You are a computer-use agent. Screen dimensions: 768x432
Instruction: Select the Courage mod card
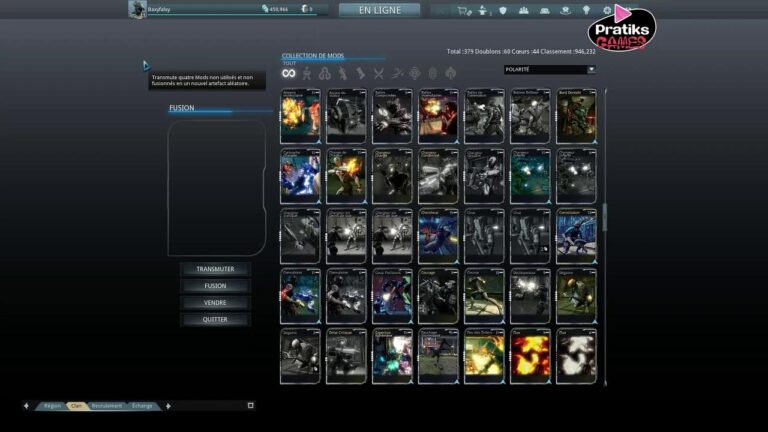[x=438, y=296]
